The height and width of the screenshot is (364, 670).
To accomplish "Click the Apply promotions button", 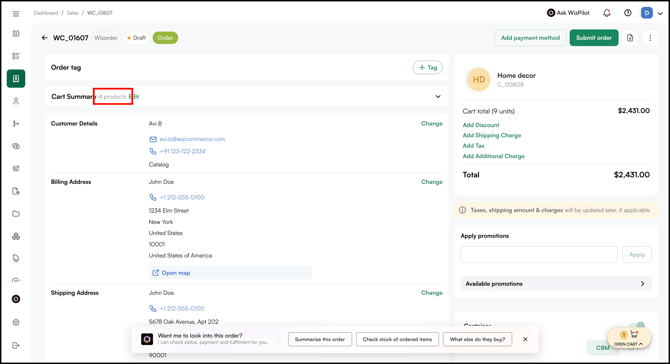I will click(x=637, y=255).
